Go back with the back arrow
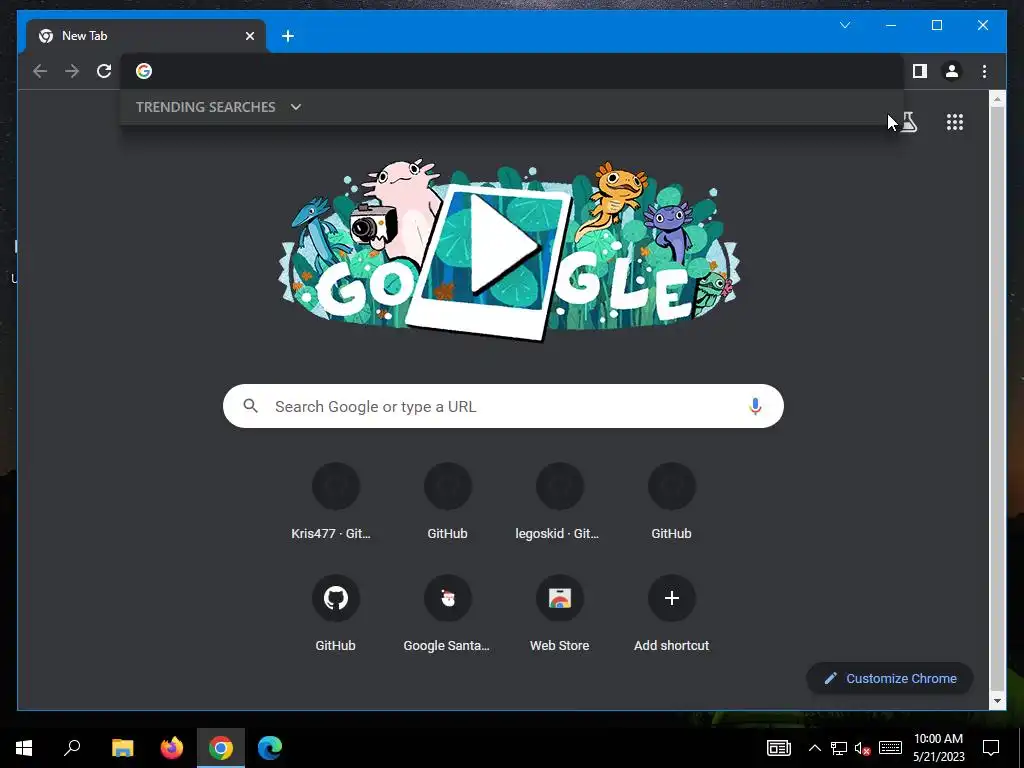1024x768 pixels. pos(40,71)
